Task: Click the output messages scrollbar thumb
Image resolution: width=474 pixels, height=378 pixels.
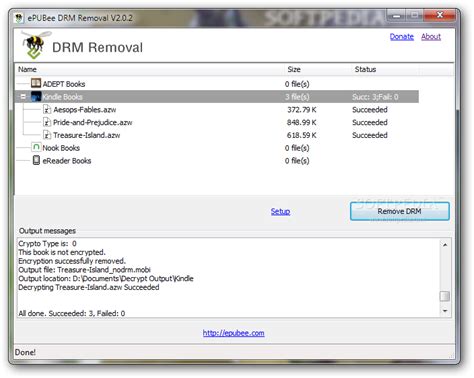Action: point(445,296)
